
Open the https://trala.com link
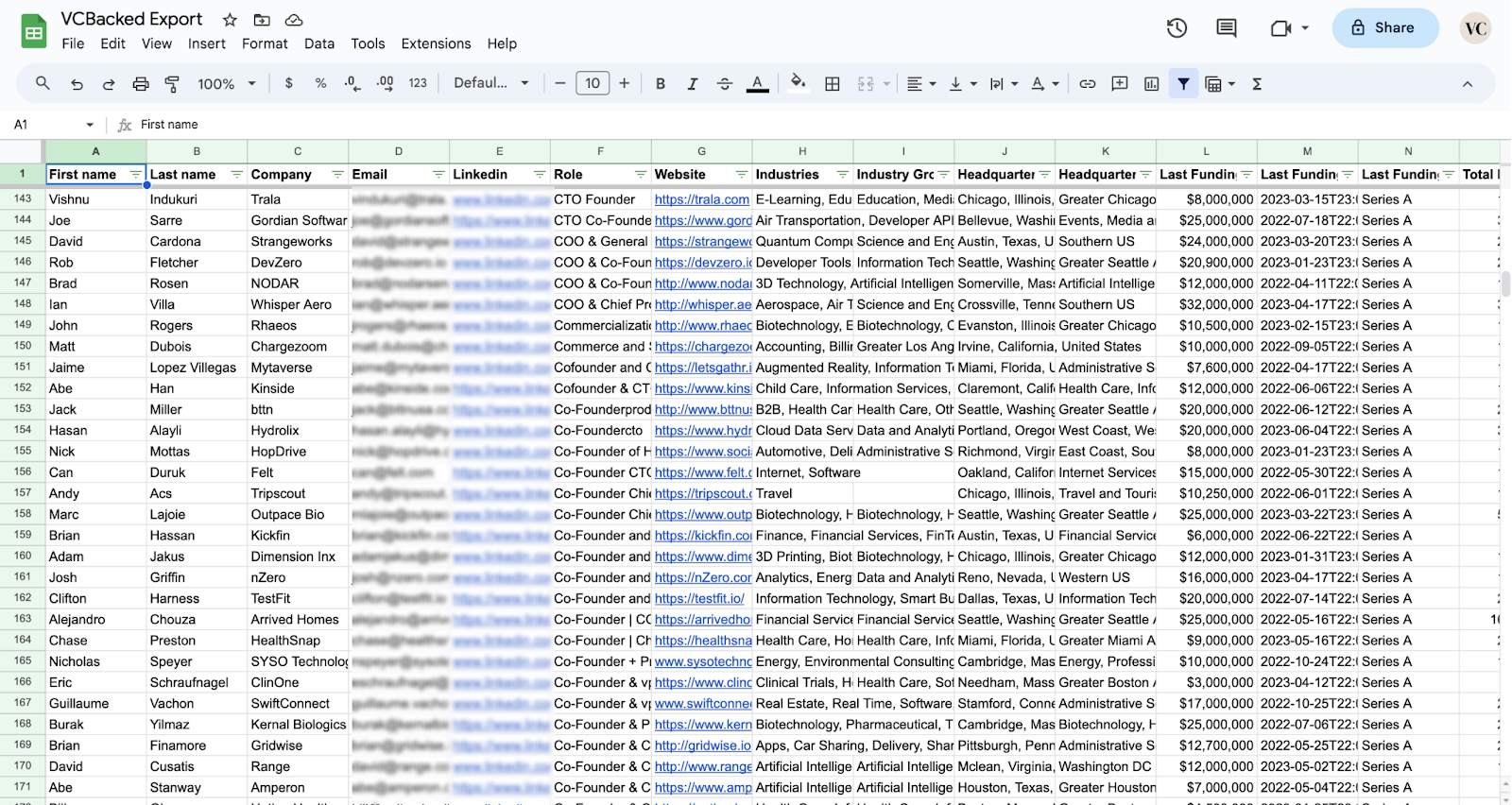[701, 199]
